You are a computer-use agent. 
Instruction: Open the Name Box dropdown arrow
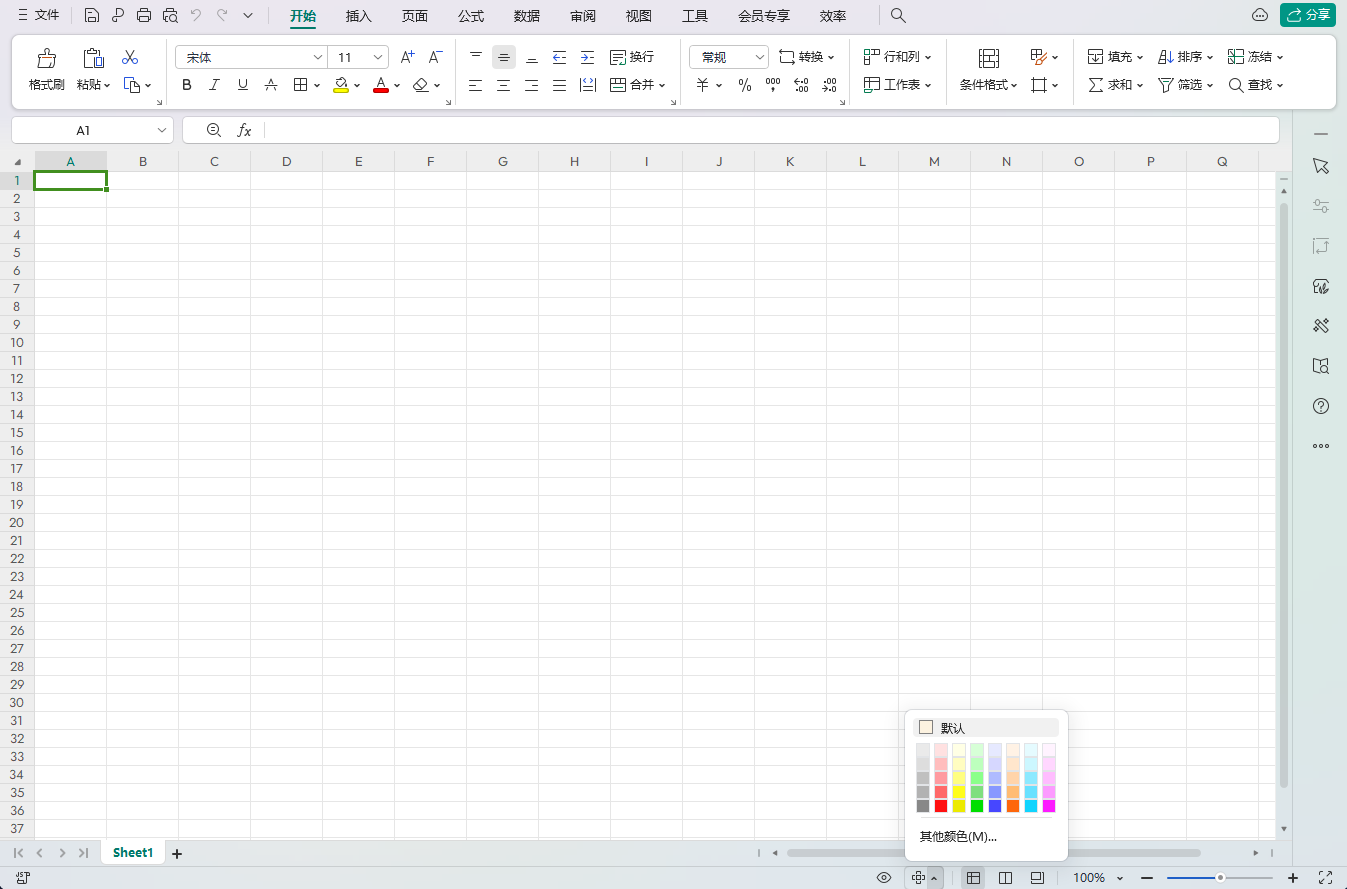tap(162, 130)
